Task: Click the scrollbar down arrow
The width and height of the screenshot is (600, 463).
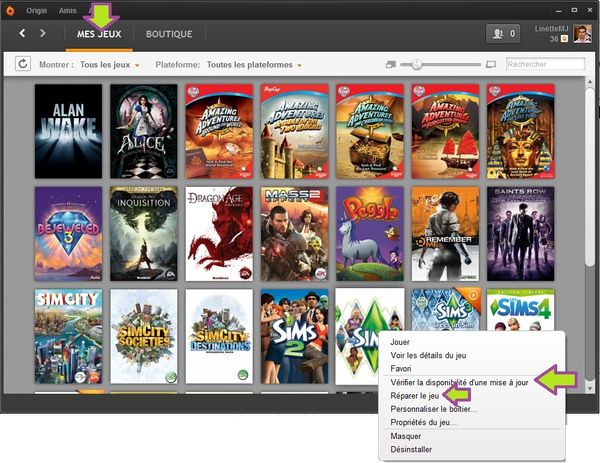Action: tap(590, 388)
